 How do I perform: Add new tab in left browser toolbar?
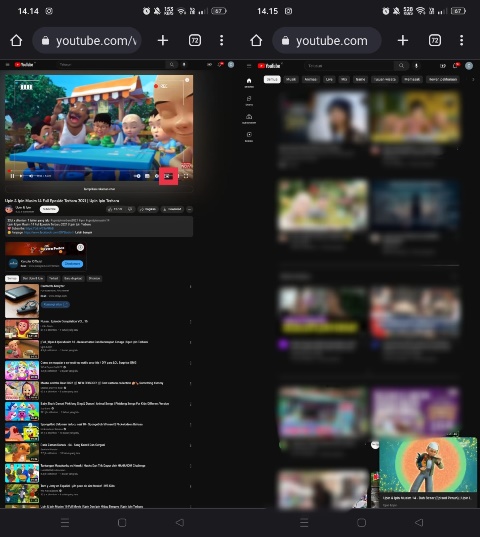point(163,40)
